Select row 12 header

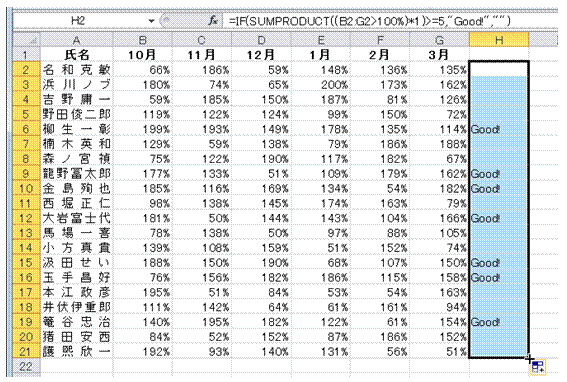26,218
